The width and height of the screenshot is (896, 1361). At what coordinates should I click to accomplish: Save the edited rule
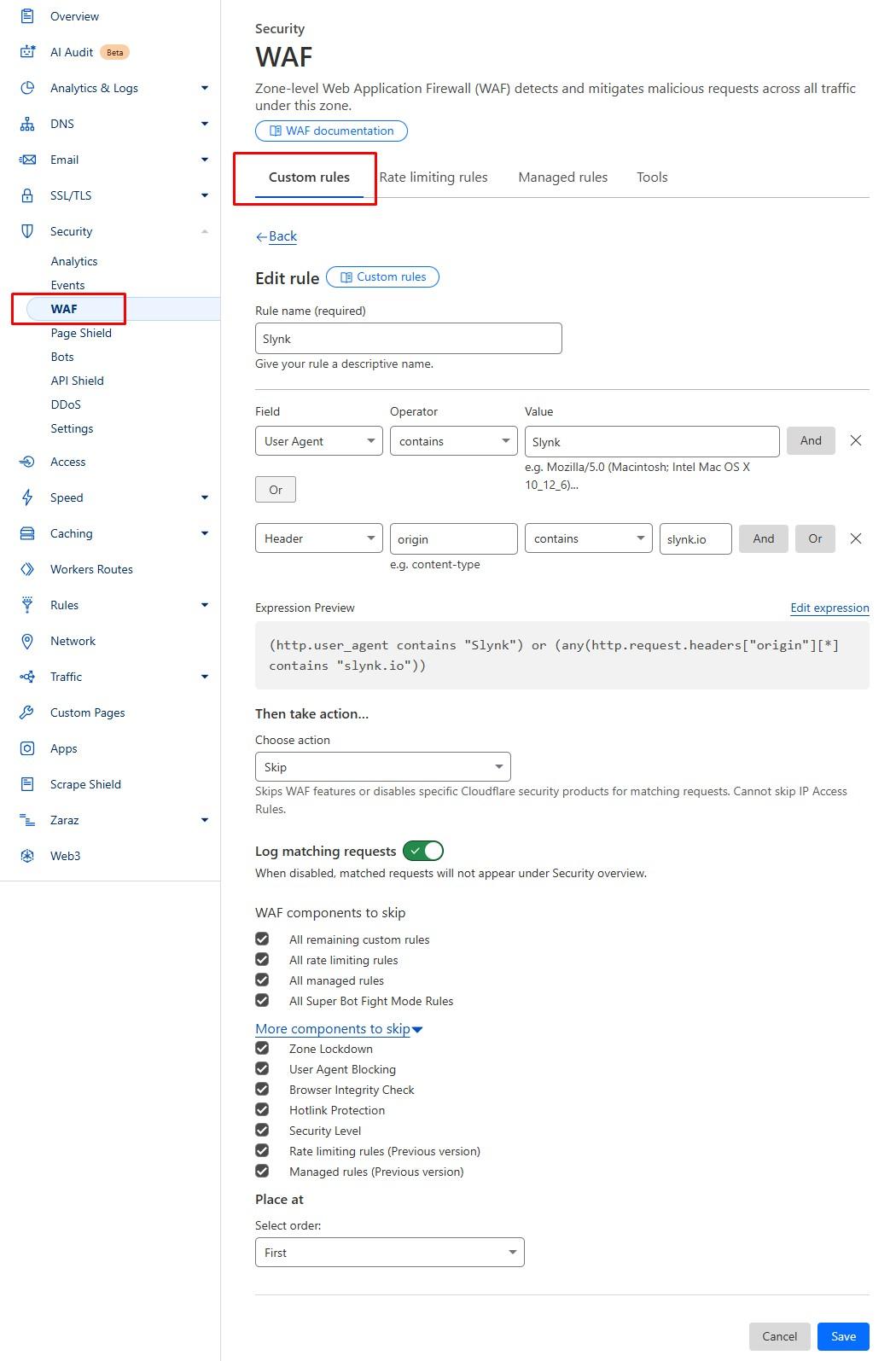coord(842,1336)
